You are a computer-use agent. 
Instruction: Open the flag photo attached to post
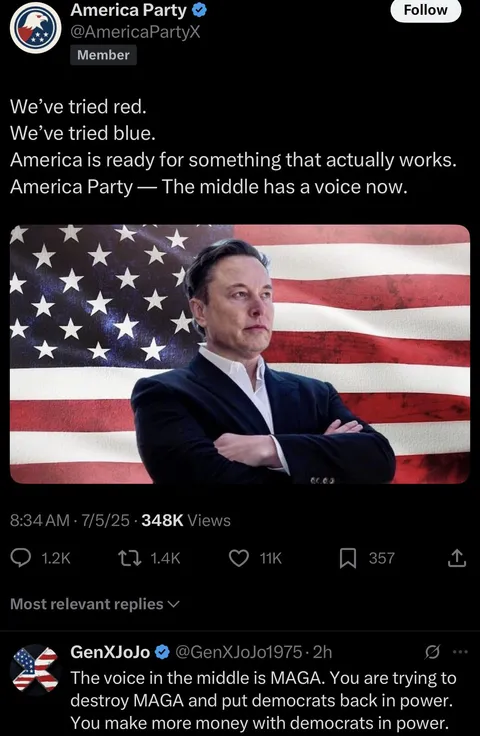pos(240,354)
